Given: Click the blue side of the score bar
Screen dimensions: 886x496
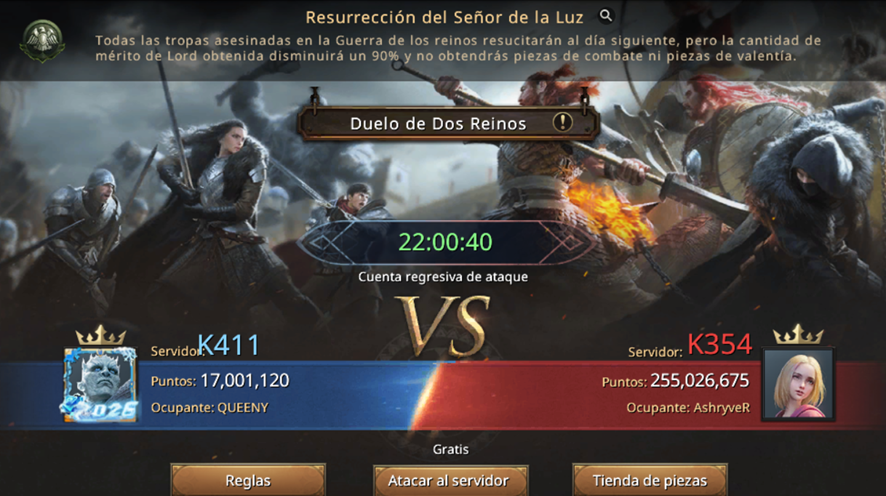Looking at the screenshot, I should [218, 394].
